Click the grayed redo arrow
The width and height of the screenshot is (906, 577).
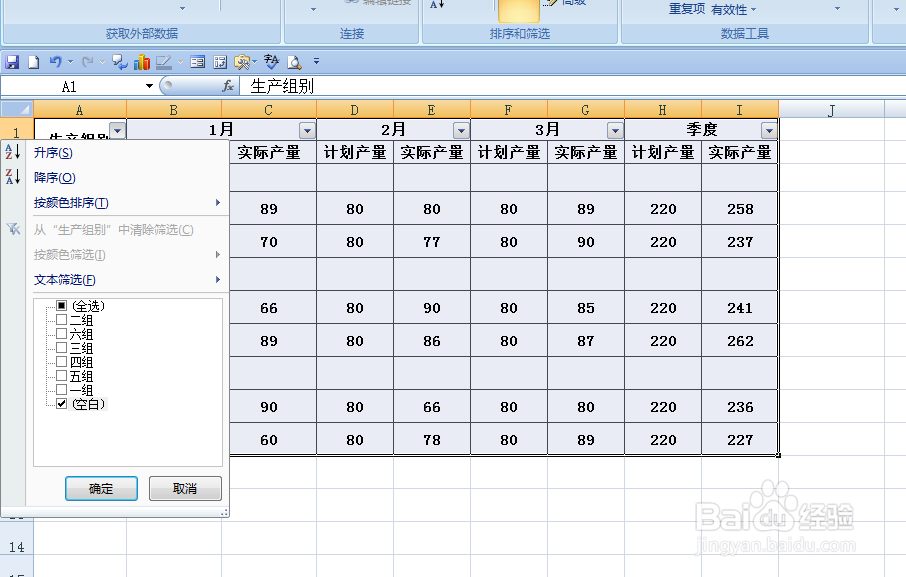point(87,61)
